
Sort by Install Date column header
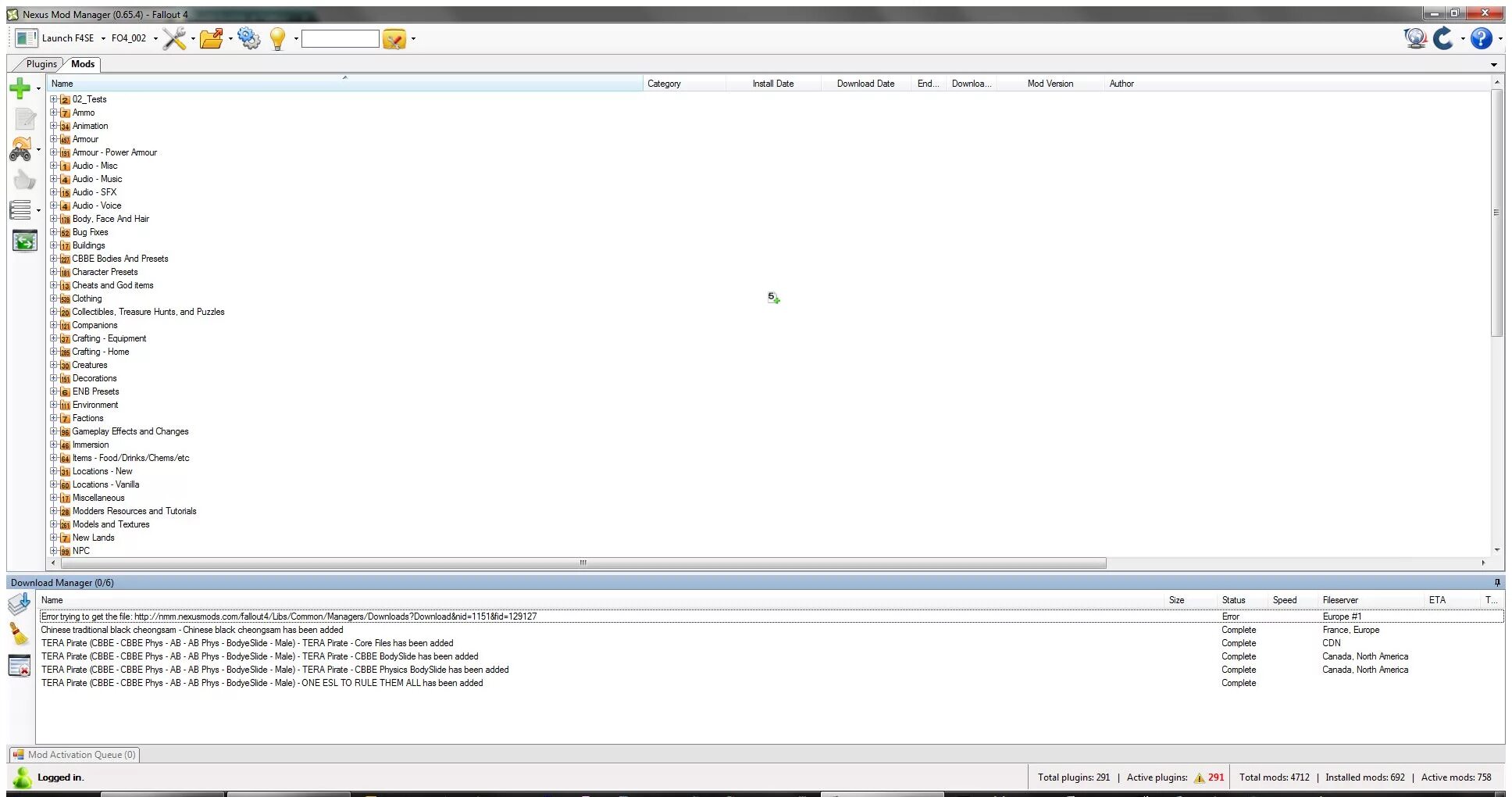(x=773, y=84)
